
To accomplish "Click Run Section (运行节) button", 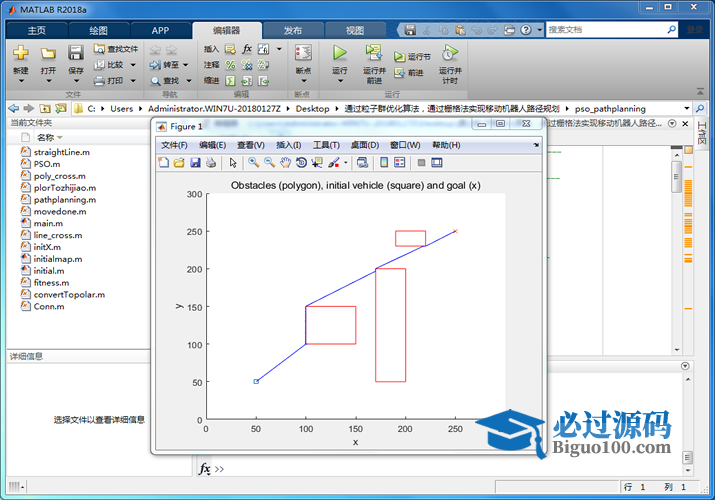I will pos(412,57).
